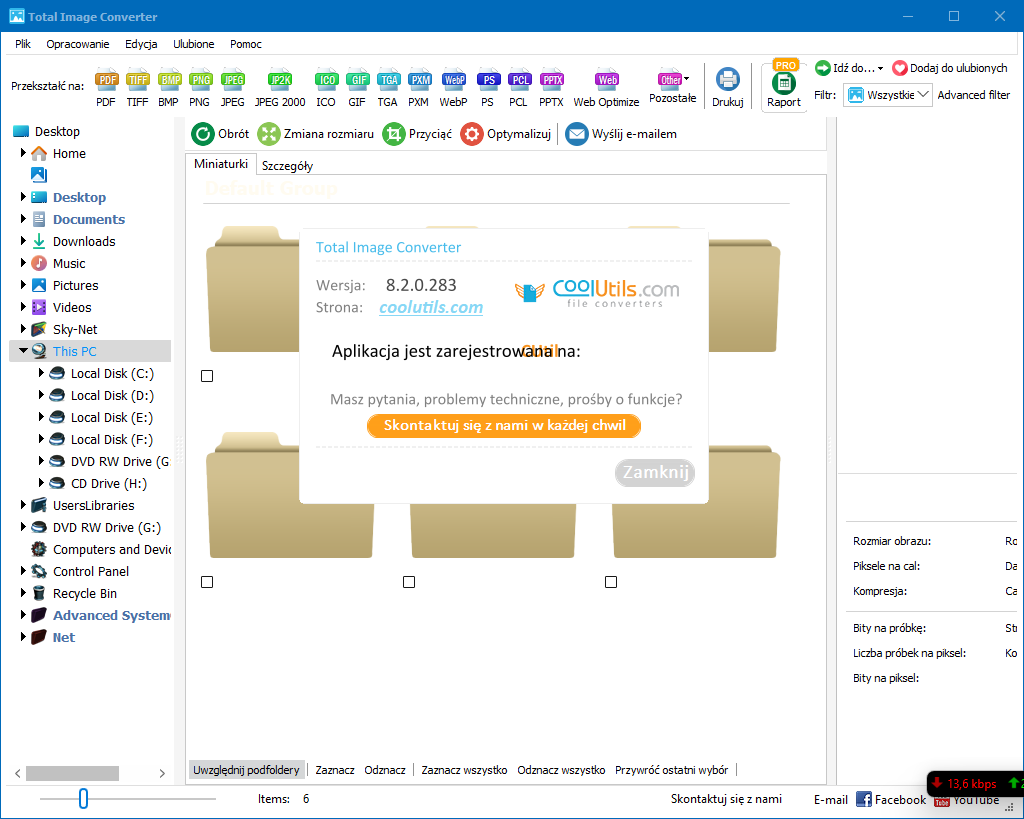Open Advanced filter option
The width and height of the screenshot is (1024, 819).
974,95
